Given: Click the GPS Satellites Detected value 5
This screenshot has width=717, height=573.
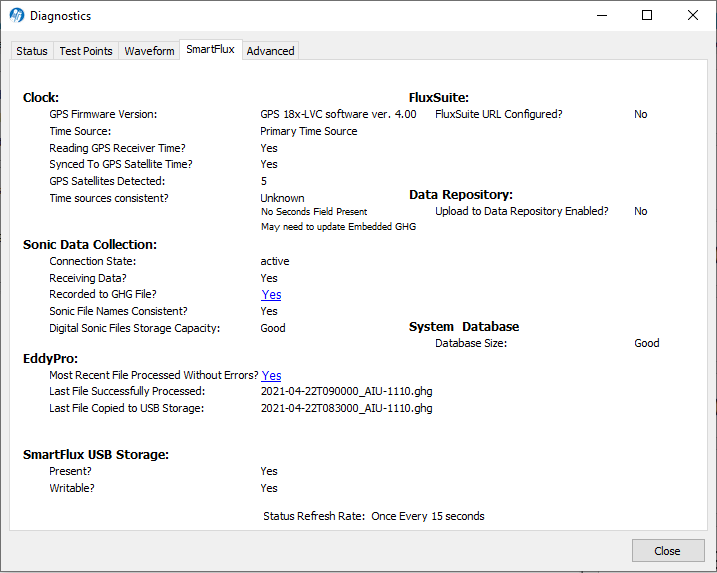Looking at the screenshot, I should (x=264, y=181).
